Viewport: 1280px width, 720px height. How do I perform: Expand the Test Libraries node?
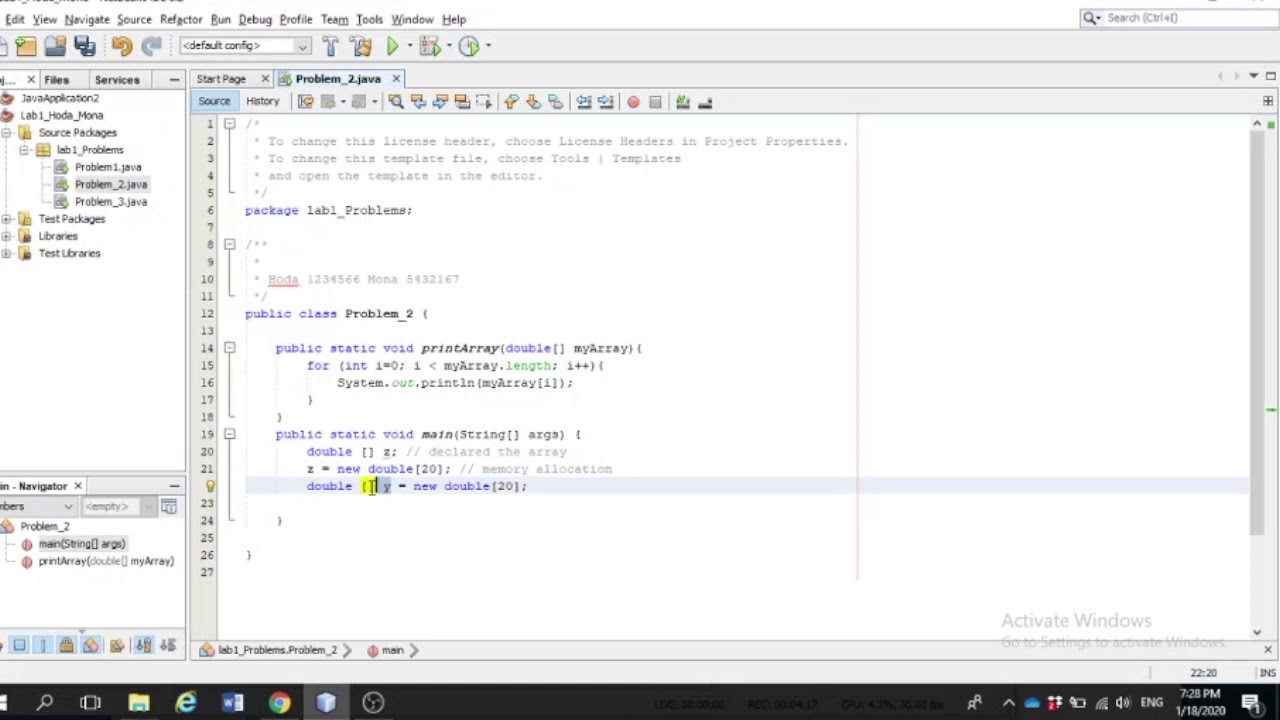(7, 253)
